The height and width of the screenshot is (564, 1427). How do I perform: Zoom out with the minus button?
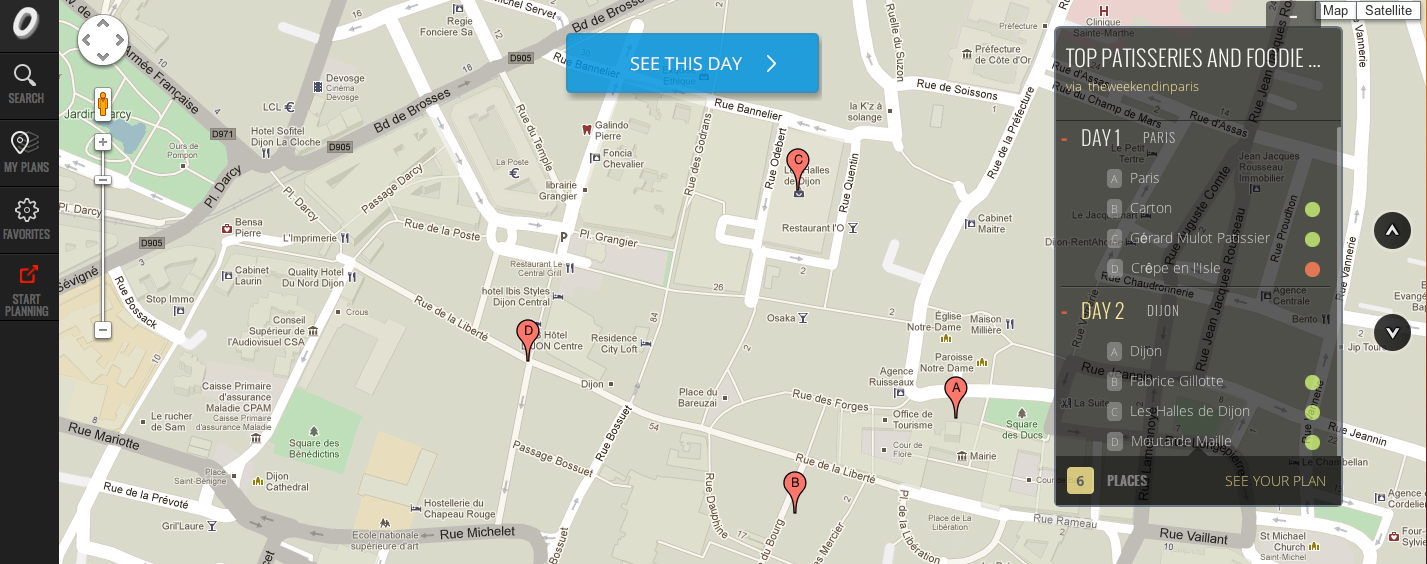click(102, 329)
